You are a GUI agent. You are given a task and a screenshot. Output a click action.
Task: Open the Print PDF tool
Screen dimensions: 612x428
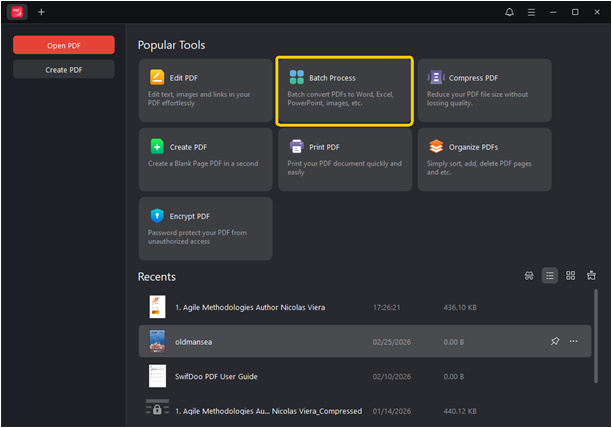click(x=344, y=158)
